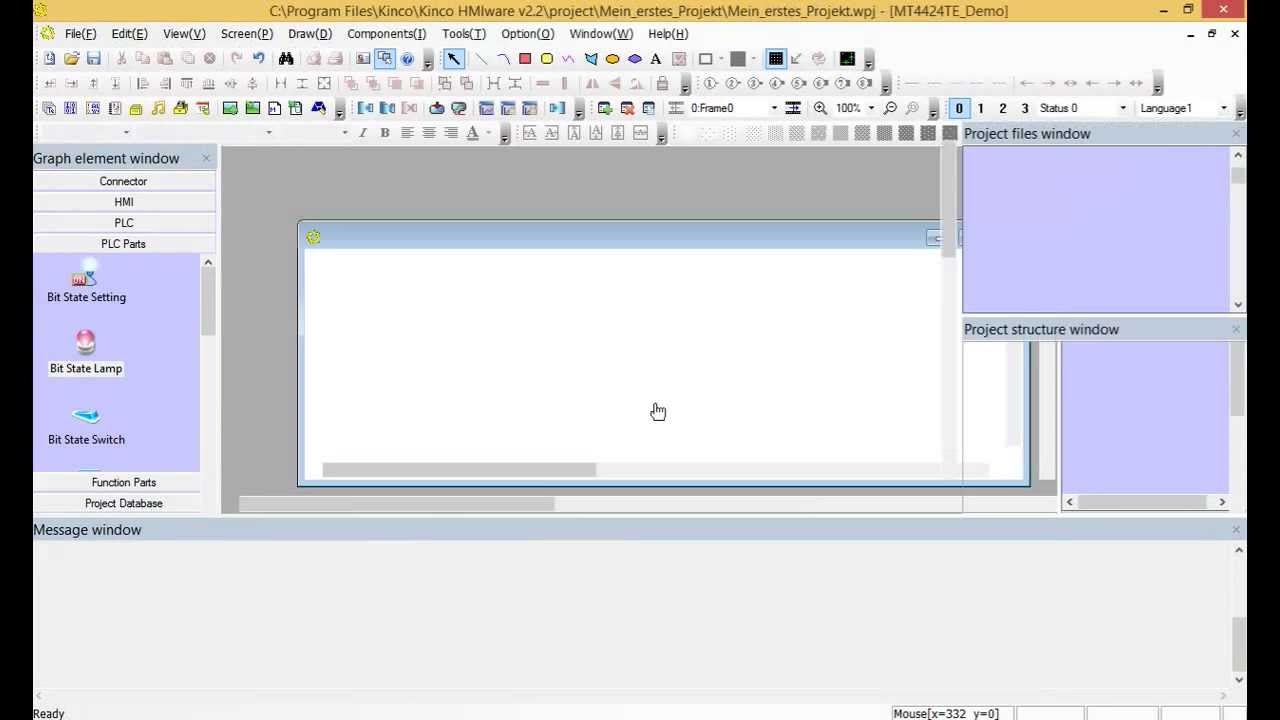This screenshot has height=720, width=1280.
Task: Close the Project structure window panel
Action: click(x=1236, y=329)
